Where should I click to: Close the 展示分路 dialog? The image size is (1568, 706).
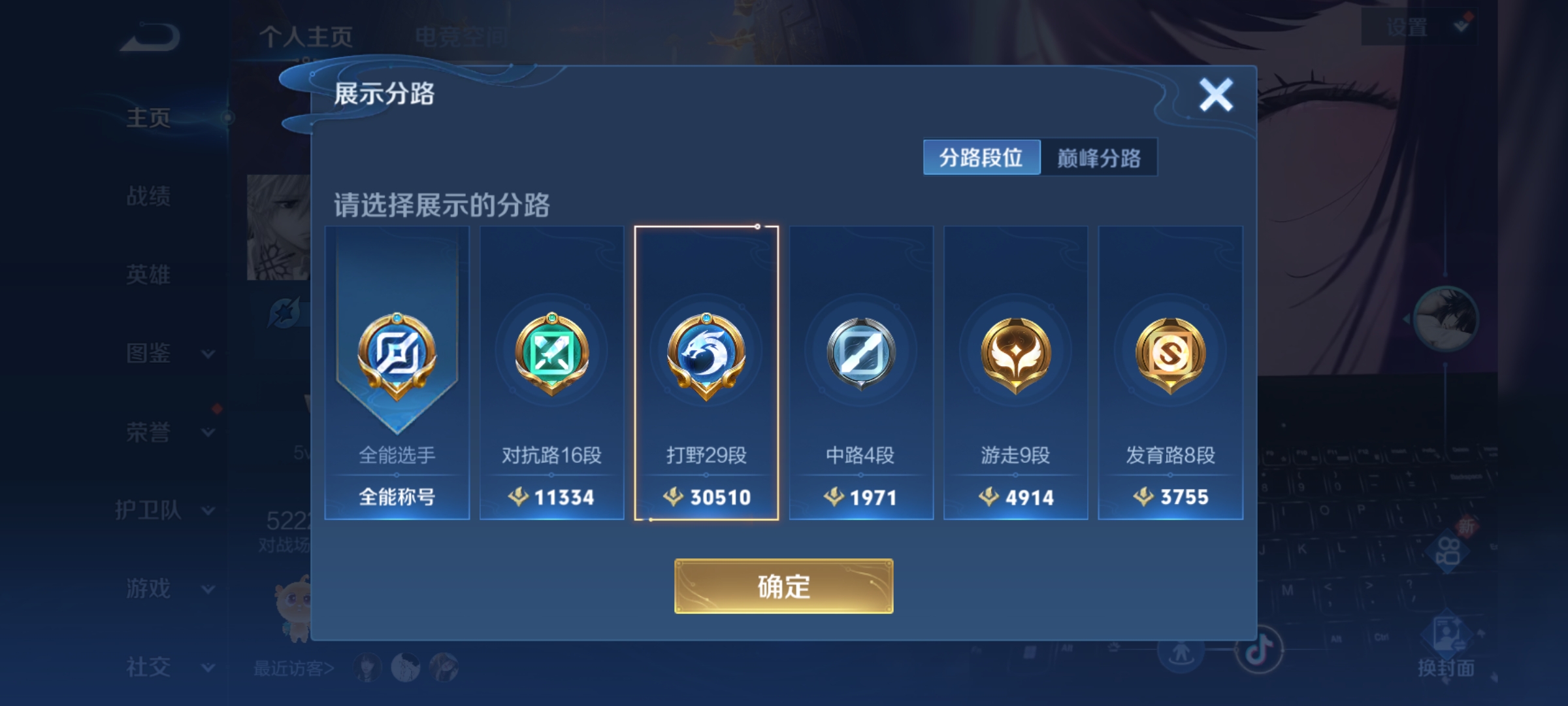[x=1216, y=95]
